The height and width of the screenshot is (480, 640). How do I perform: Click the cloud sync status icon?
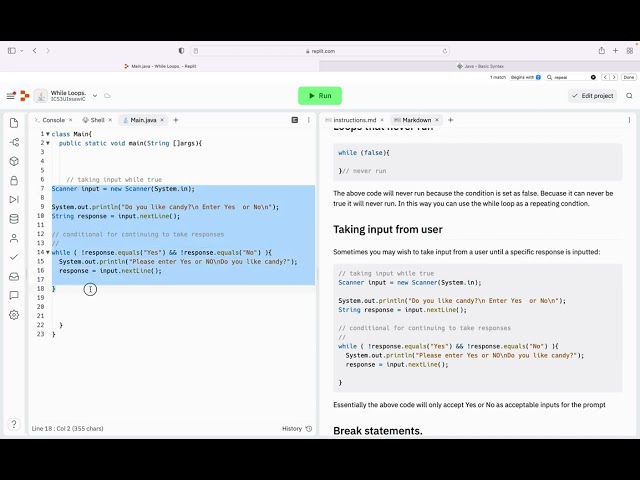[x=107, y=96]
